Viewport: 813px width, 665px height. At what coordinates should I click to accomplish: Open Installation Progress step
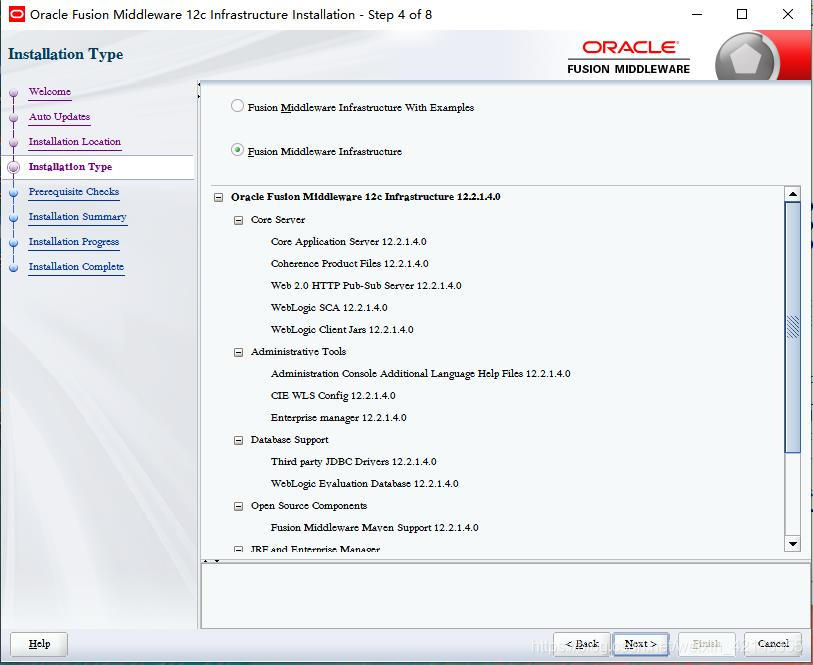pyautogui.click(x=74, y=242)
